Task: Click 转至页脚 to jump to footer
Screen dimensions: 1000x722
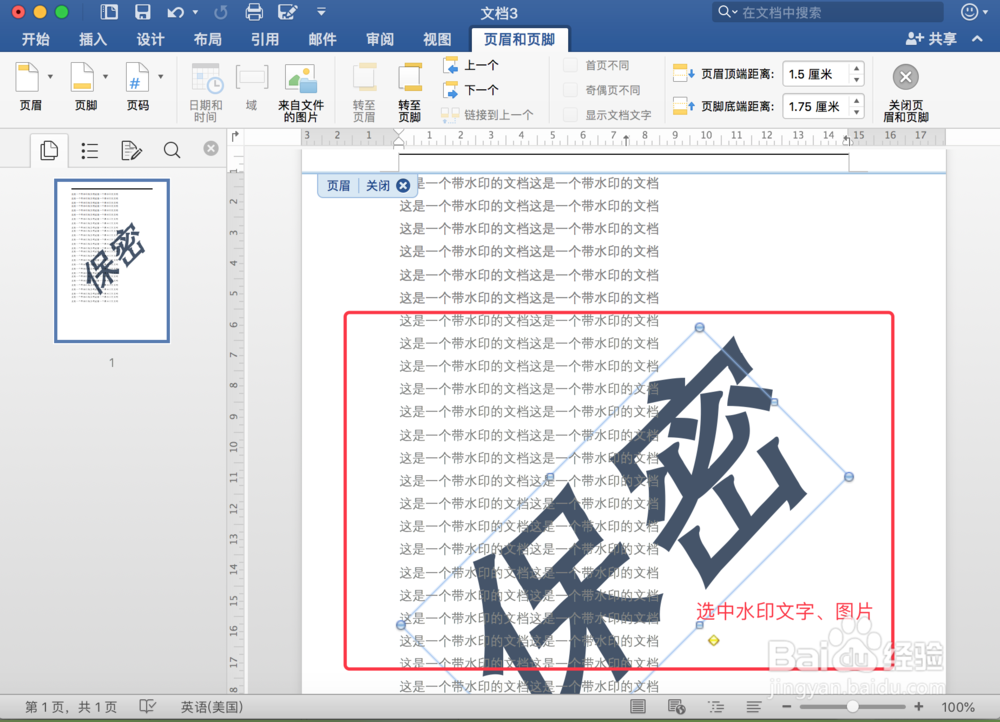Action: [x=410, y=85]
